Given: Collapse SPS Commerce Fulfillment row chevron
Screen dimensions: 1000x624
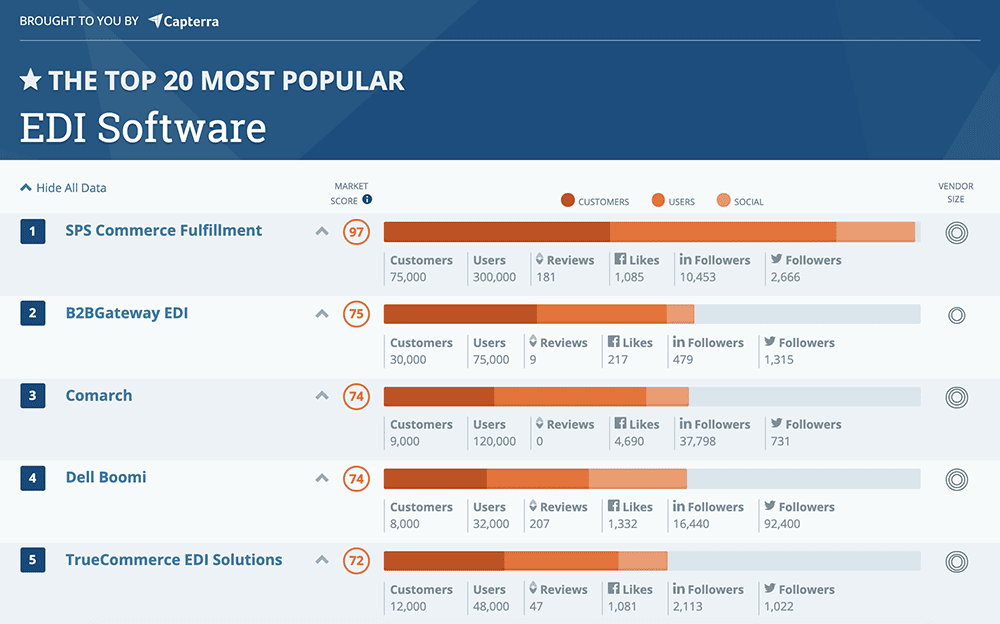Looking at the screenshot, I should tap(322, 232).
